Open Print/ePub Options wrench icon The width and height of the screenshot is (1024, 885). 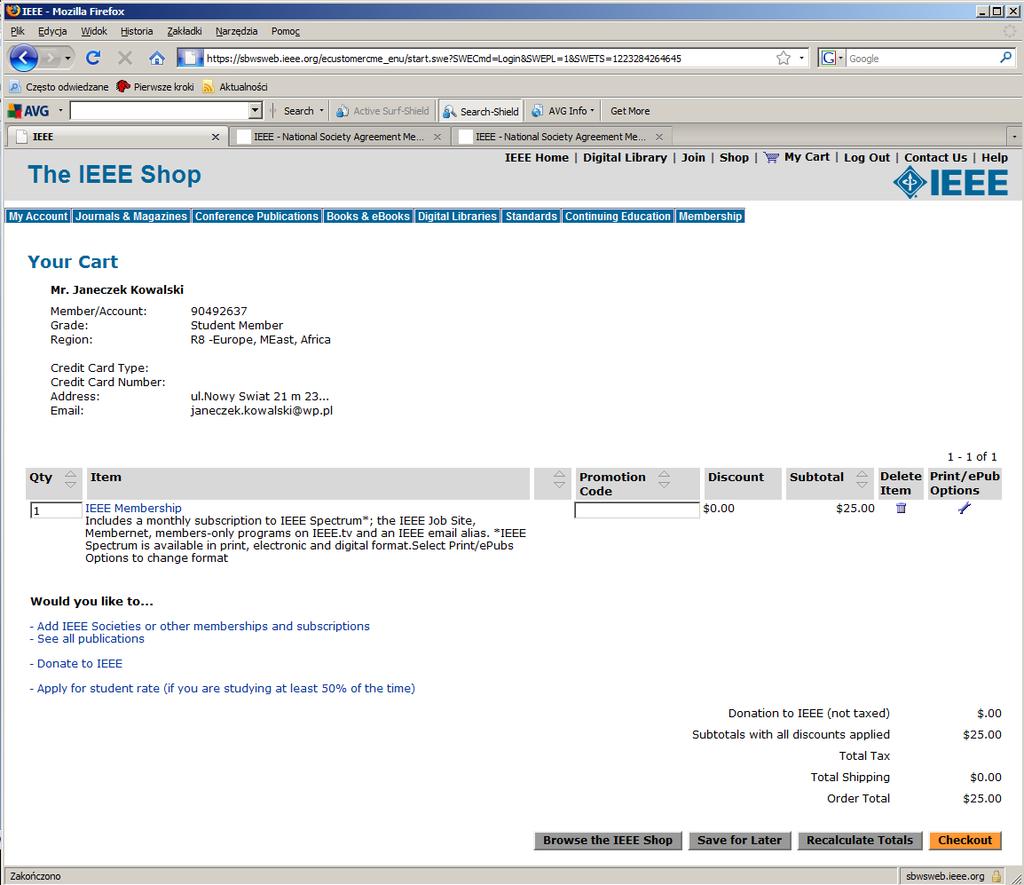pos(964,508)
